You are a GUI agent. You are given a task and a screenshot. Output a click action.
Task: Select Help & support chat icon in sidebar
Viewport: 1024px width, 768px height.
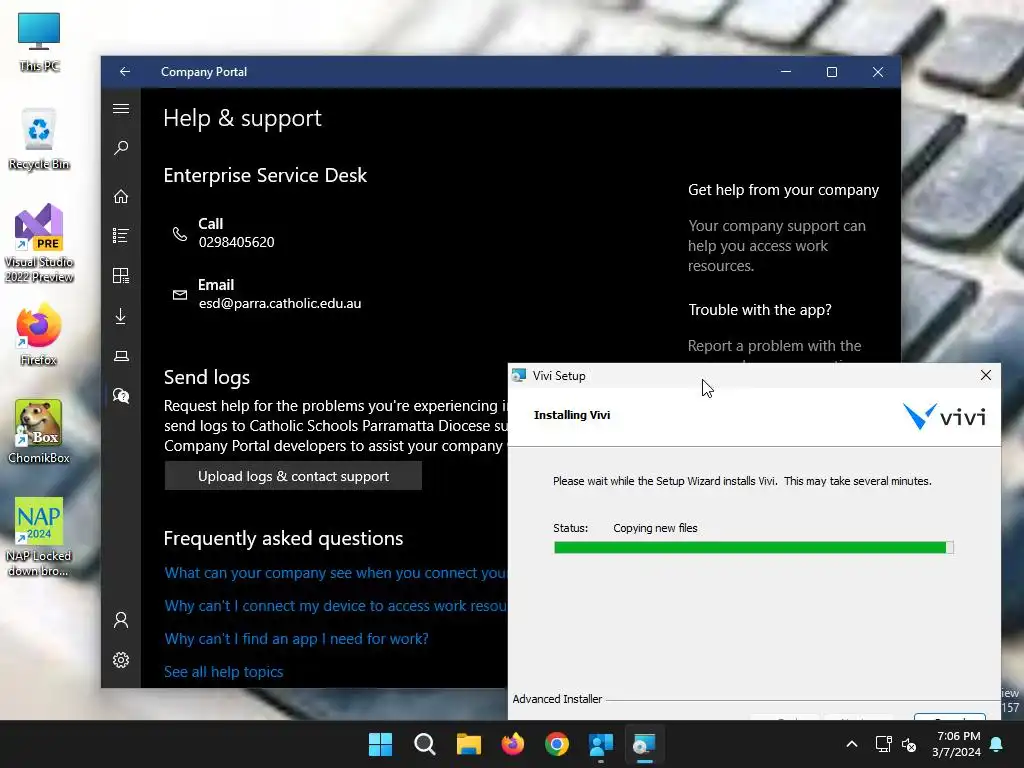(121, 396)
